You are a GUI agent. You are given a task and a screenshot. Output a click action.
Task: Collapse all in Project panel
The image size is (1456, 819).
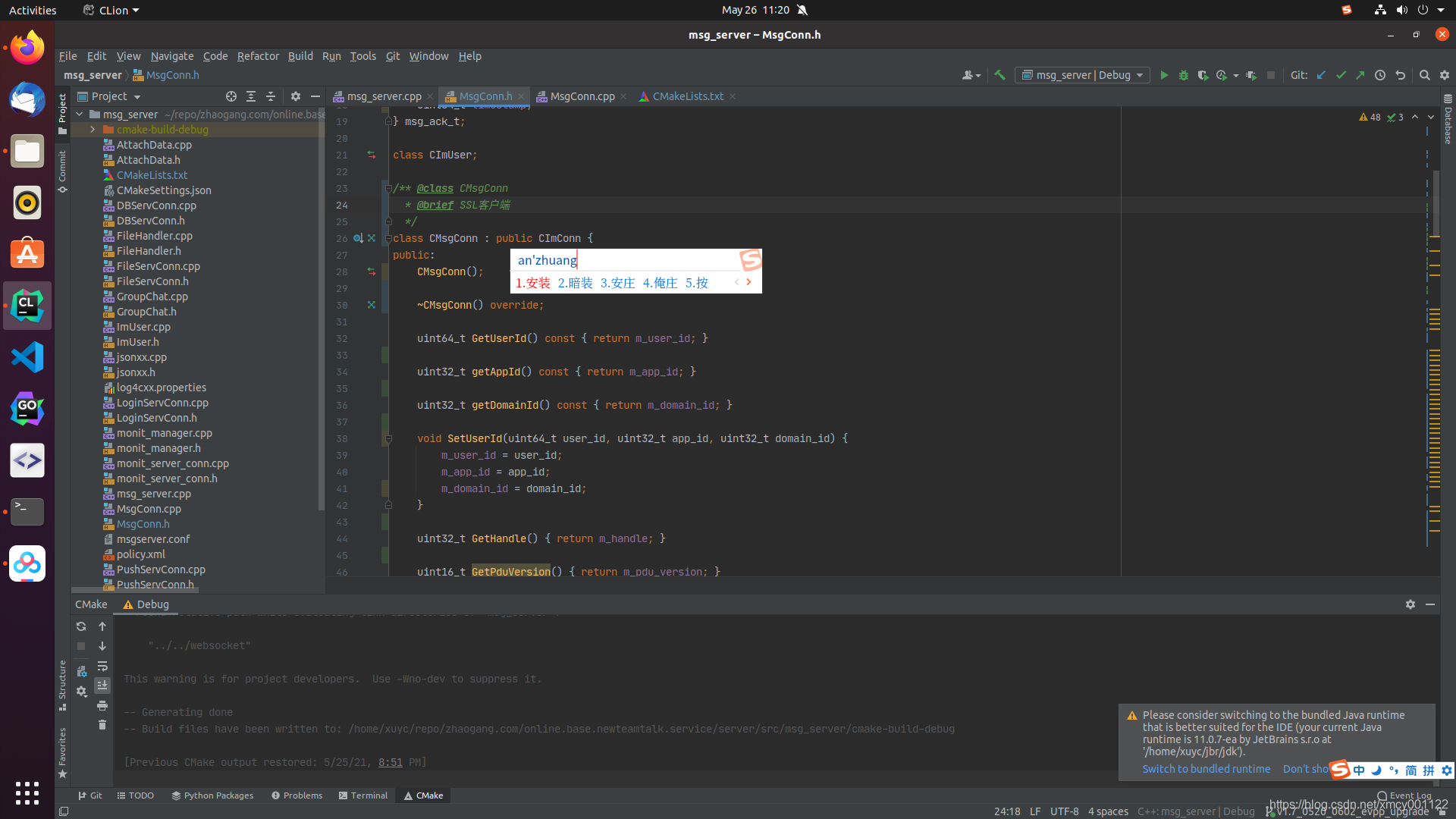271,96
